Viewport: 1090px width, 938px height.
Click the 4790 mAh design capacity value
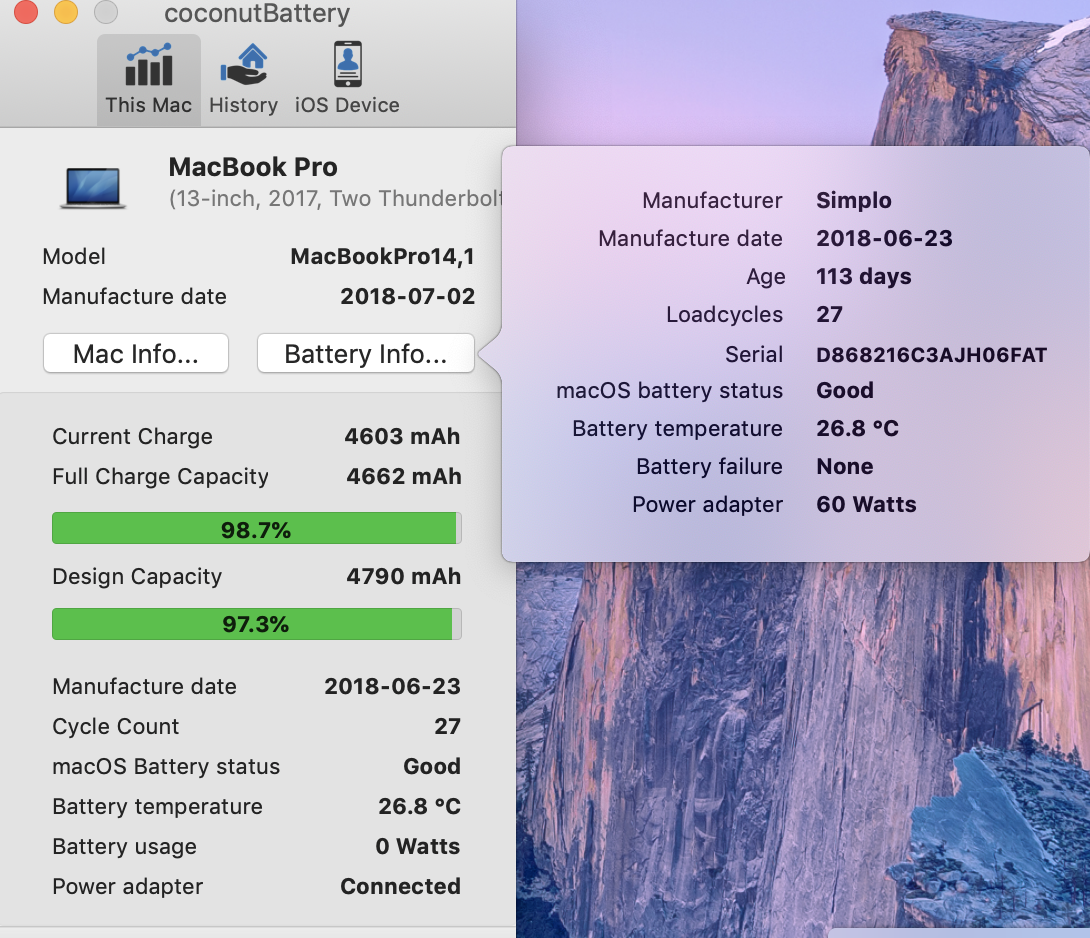(403, 576)
